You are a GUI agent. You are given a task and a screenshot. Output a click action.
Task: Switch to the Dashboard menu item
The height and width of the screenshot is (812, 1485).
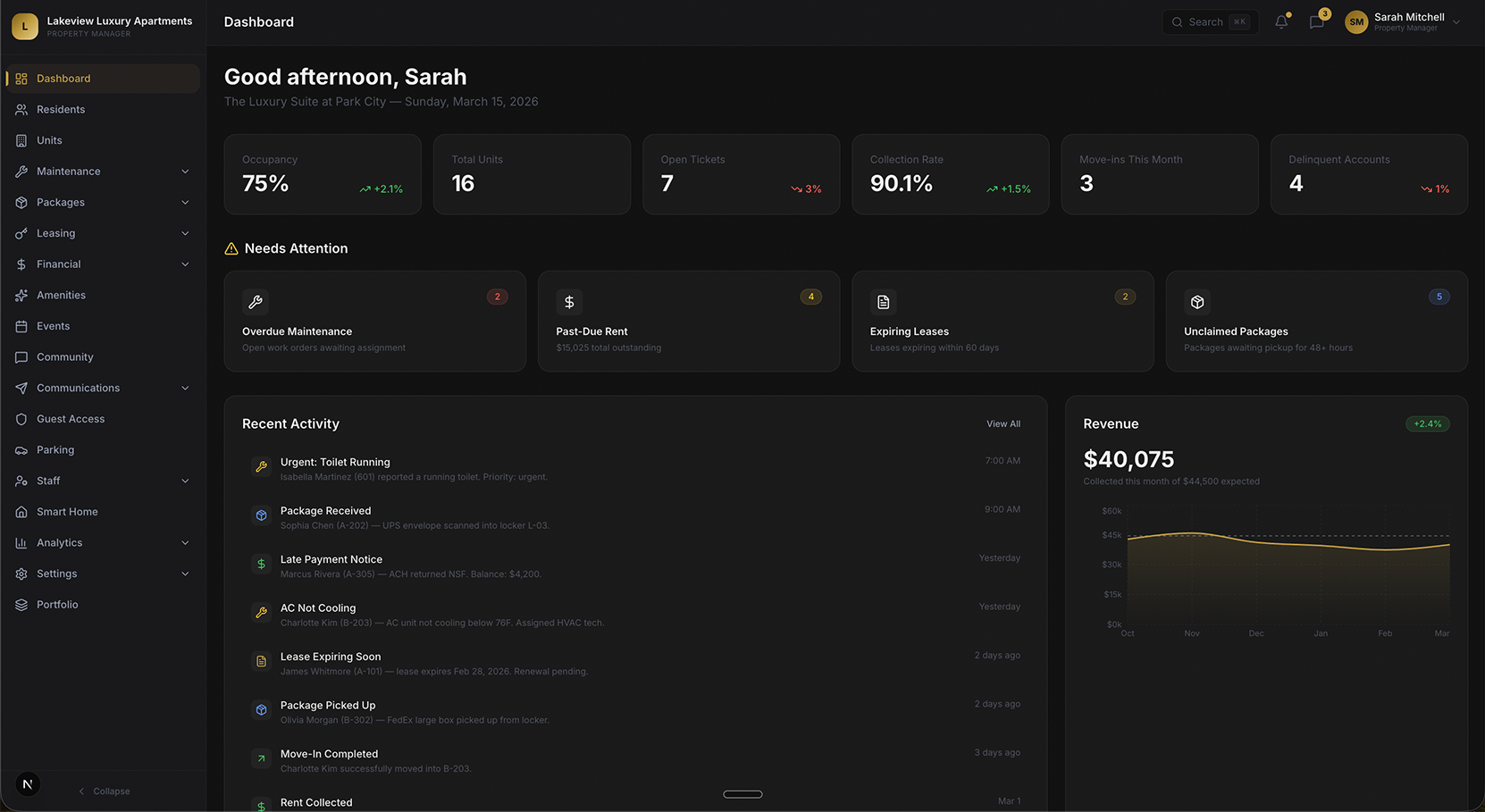coord(63,78)
